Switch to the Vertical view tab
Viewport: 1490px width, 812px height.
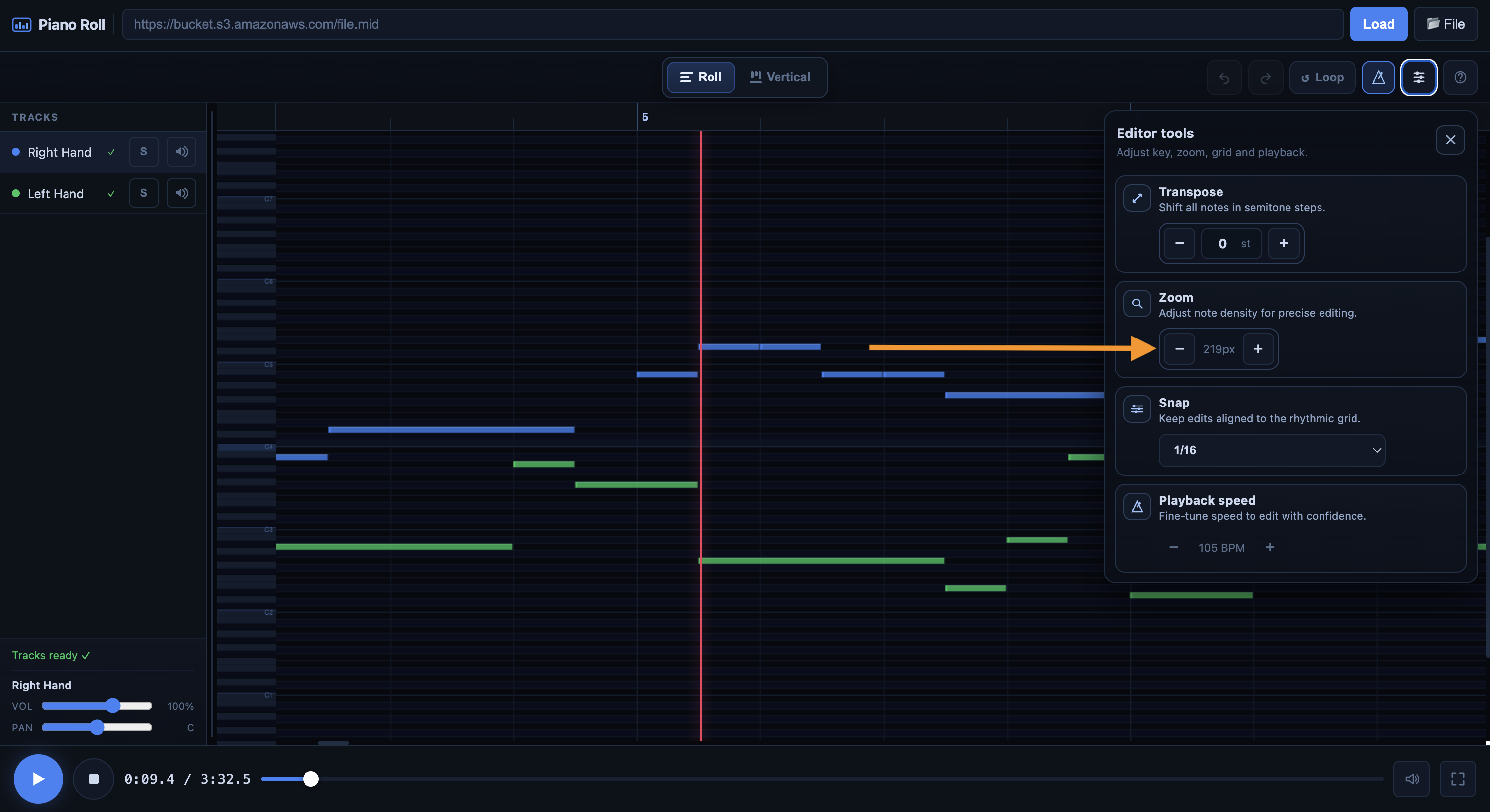tap(779, 77)
